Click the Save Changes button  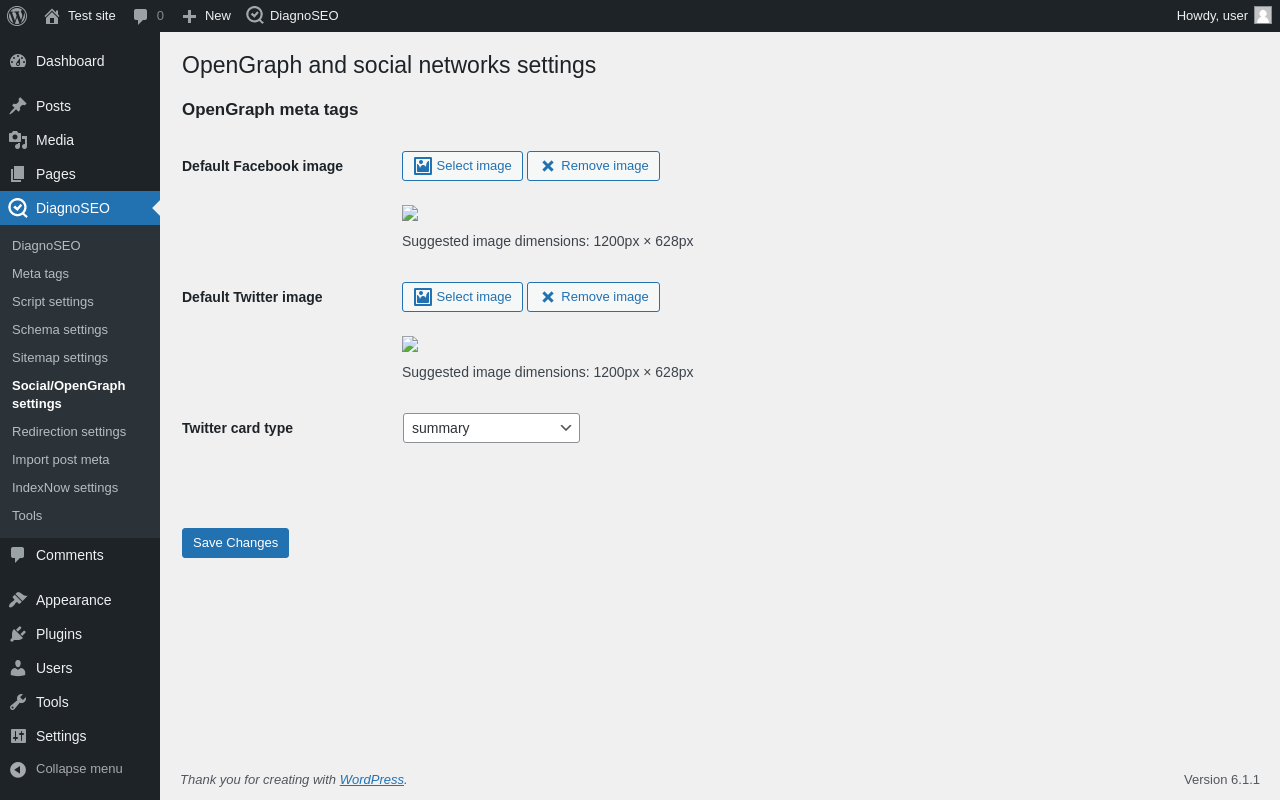235,543
